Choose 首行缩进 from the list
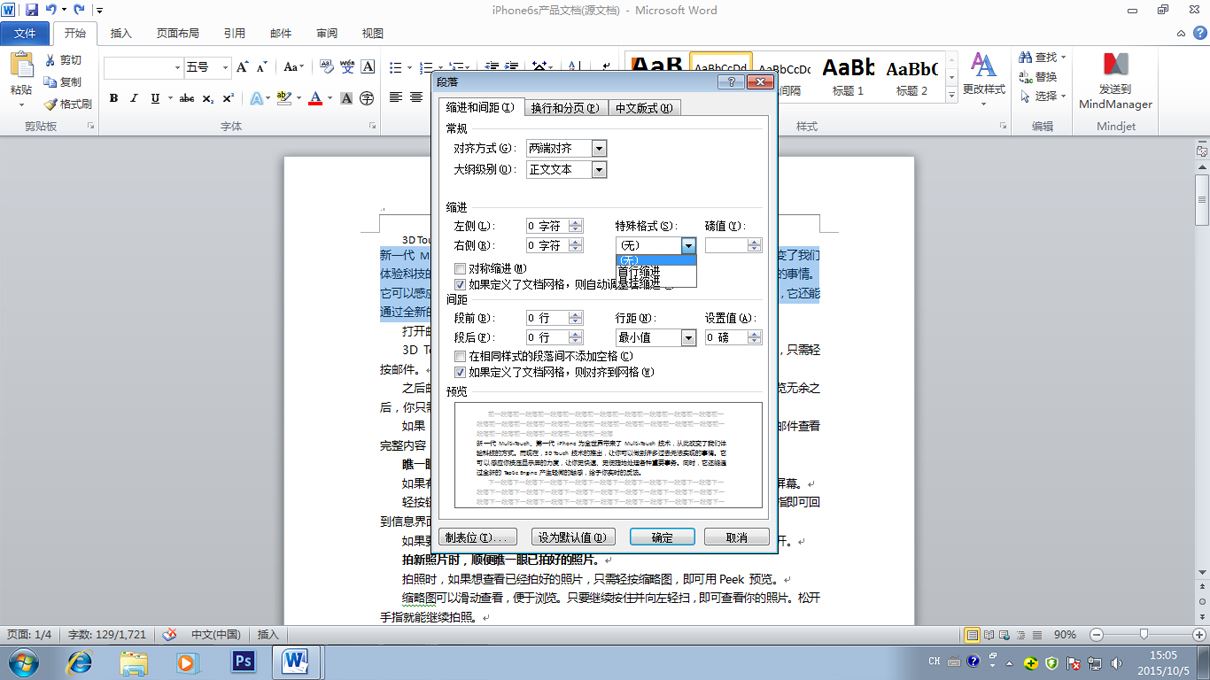The image size is (1210, 680). click(655, 271)
